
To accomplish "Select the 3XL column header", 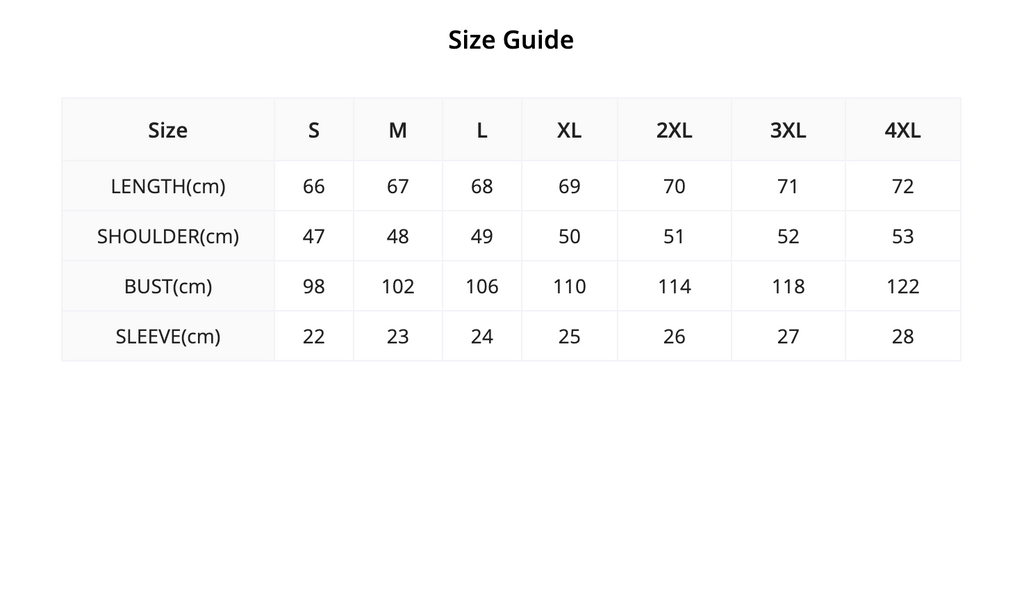I will point(788,130).
